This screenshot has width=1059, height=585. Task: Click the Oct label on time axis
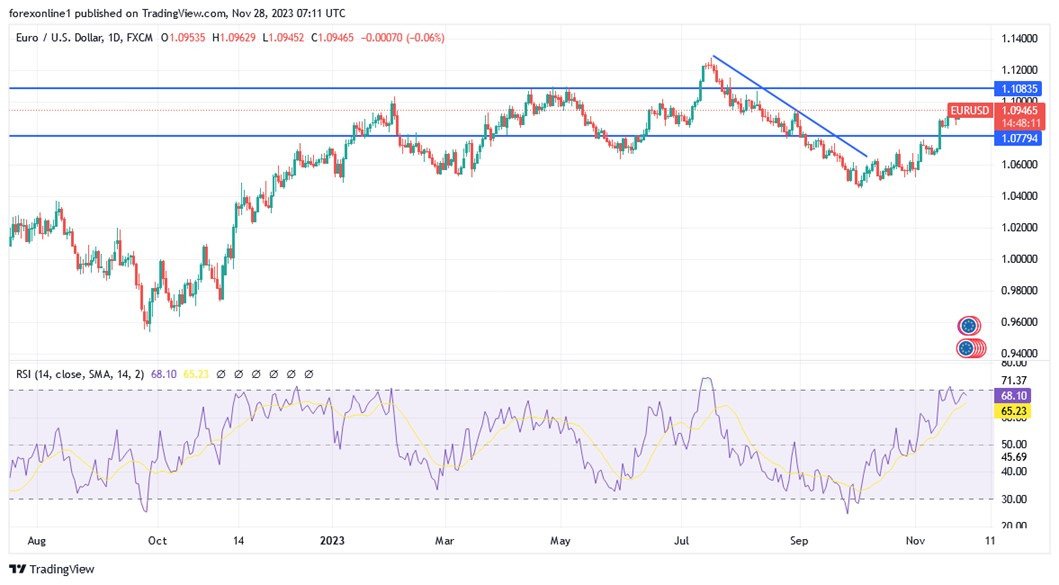[157, 540]
